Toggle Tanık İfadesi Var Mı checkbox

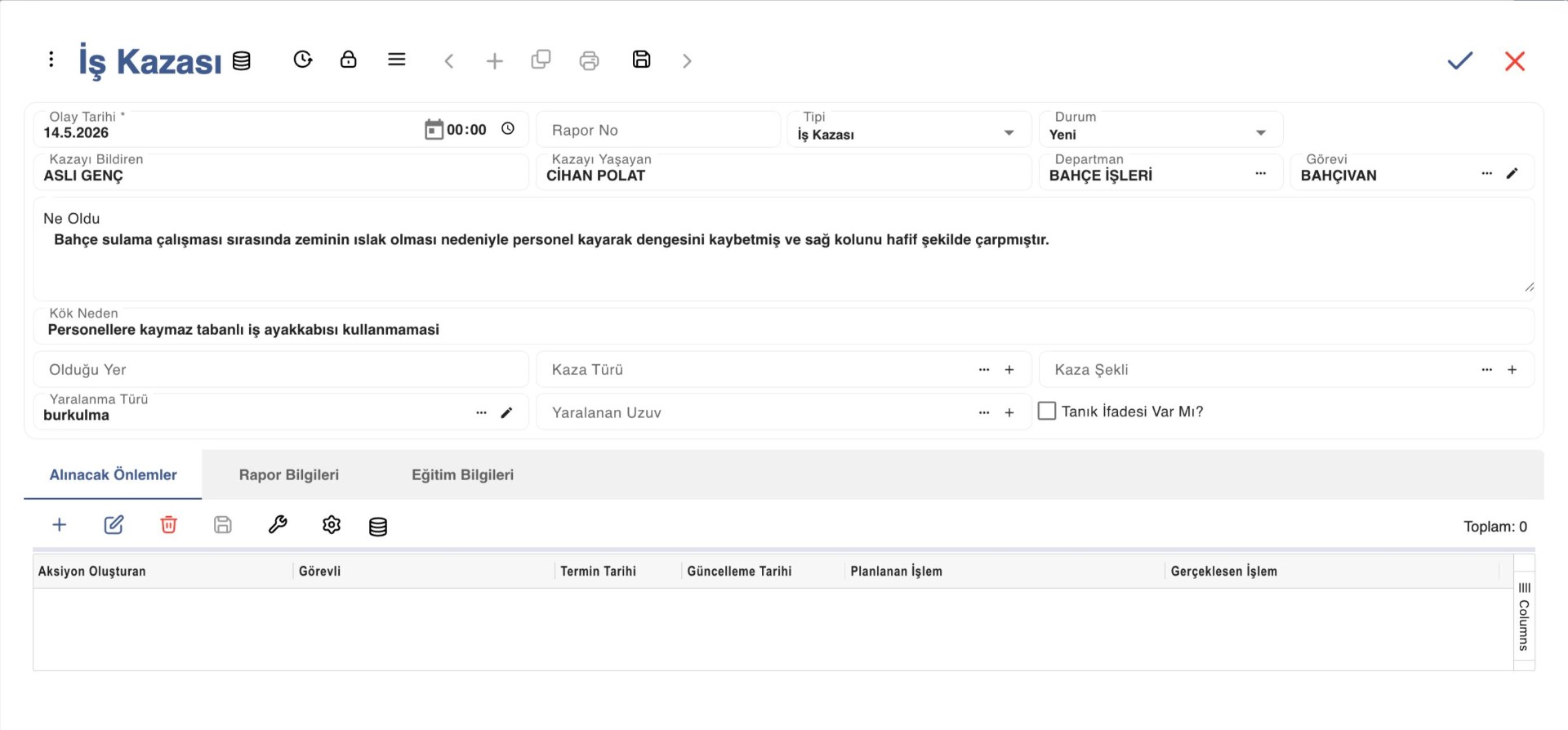[x=1047, y=411]
